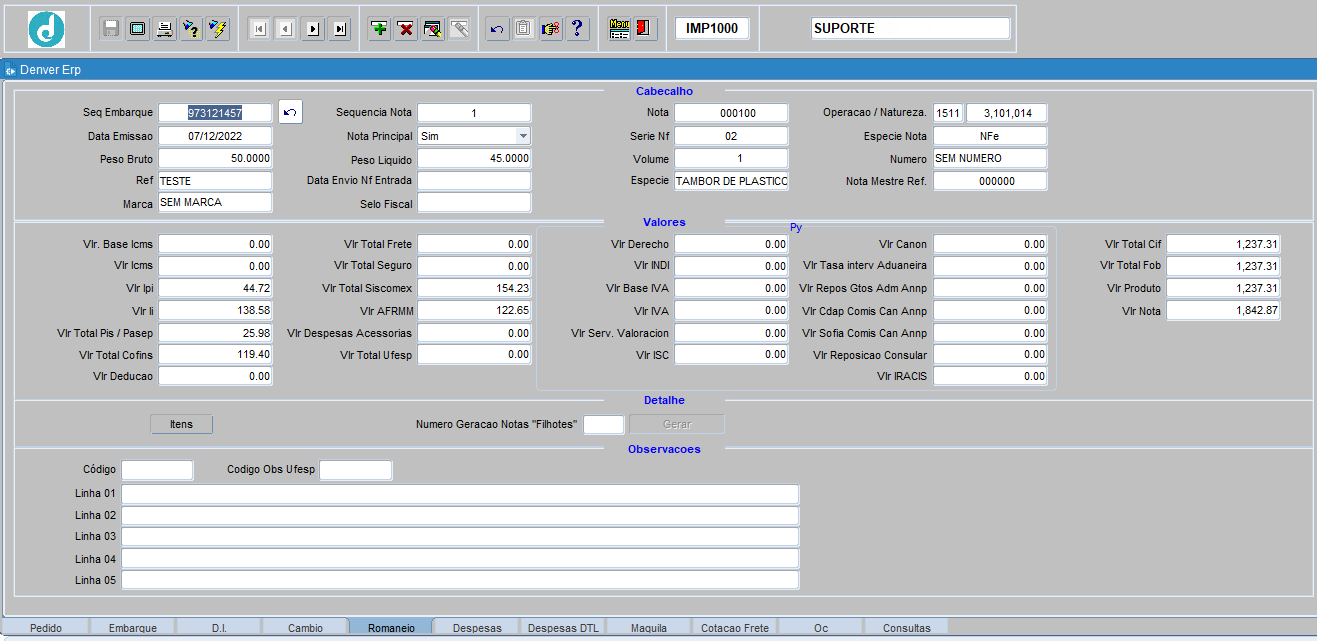This screenshot has width=1317, height=641.
Task: Click the Codigo Obs Ufesp field
Action: [x=356, y=470]
